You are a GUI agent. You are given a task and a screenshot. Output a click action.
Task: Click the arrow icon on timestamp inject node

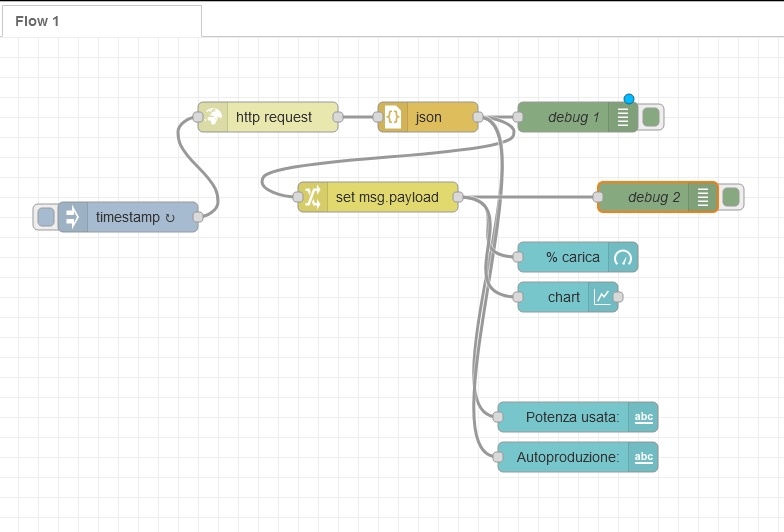tap(72, 217)
